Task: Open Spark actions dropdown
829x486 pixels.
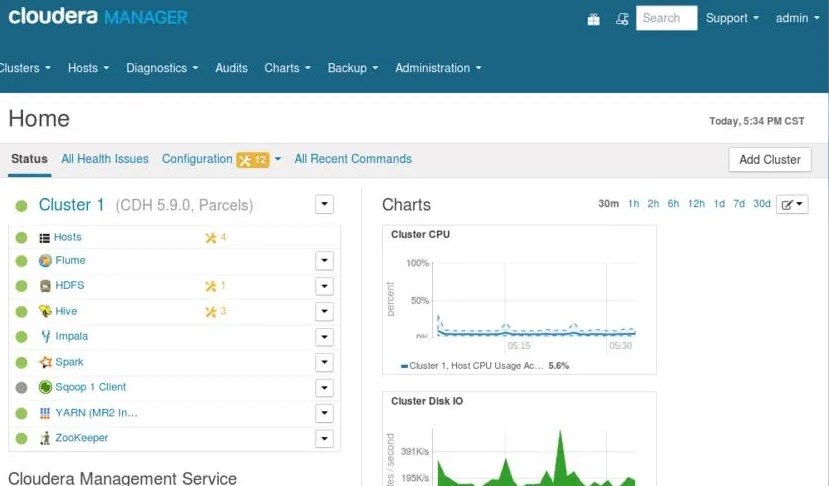Action: coord(324,362)
